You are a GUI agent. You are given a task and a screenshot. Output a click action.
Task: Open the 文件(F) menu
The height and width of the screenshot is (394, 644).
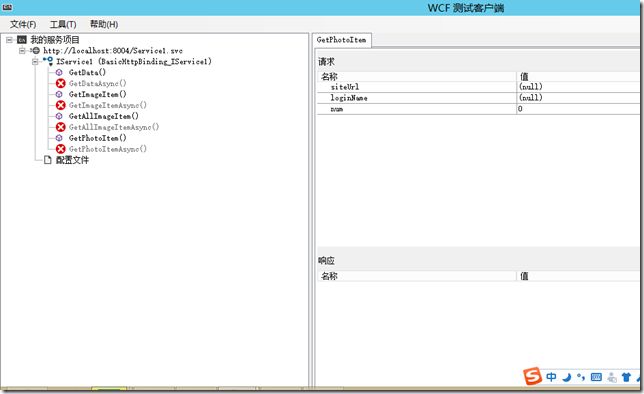[x=23, y=24]
